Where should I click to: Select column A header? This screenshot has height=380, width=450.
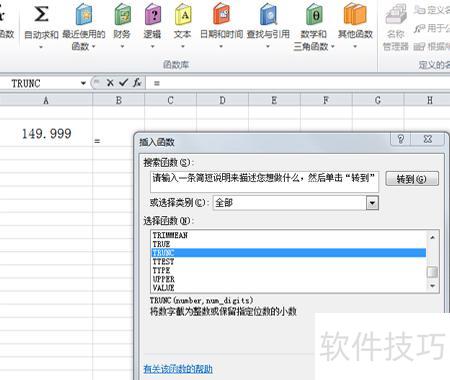[46, 100]
